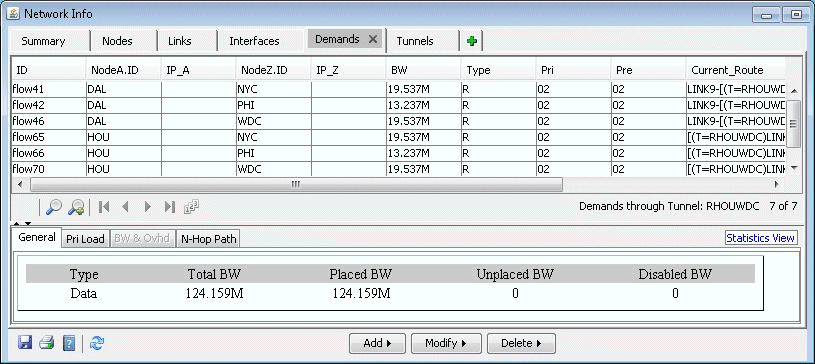Open the N-Hop Path tab
The height and width of the screenshot is (364, 815).
(208, 239)
